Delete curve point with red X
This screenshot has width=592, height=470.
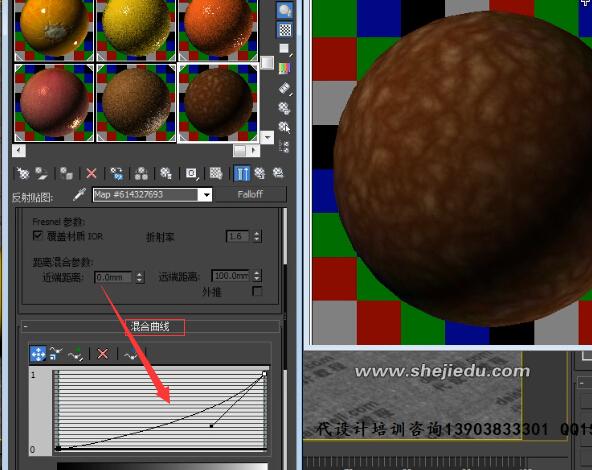click(102, 354)
